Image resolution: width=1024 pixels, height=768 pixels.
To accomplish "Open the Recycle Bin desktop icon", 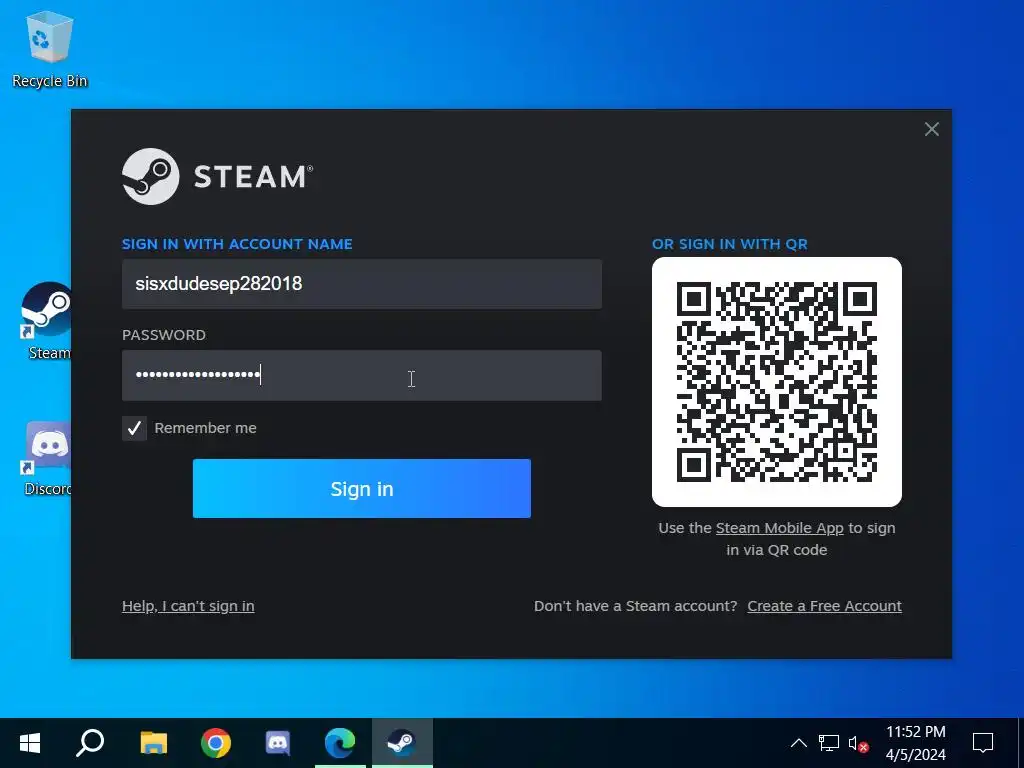I will 50,50.
